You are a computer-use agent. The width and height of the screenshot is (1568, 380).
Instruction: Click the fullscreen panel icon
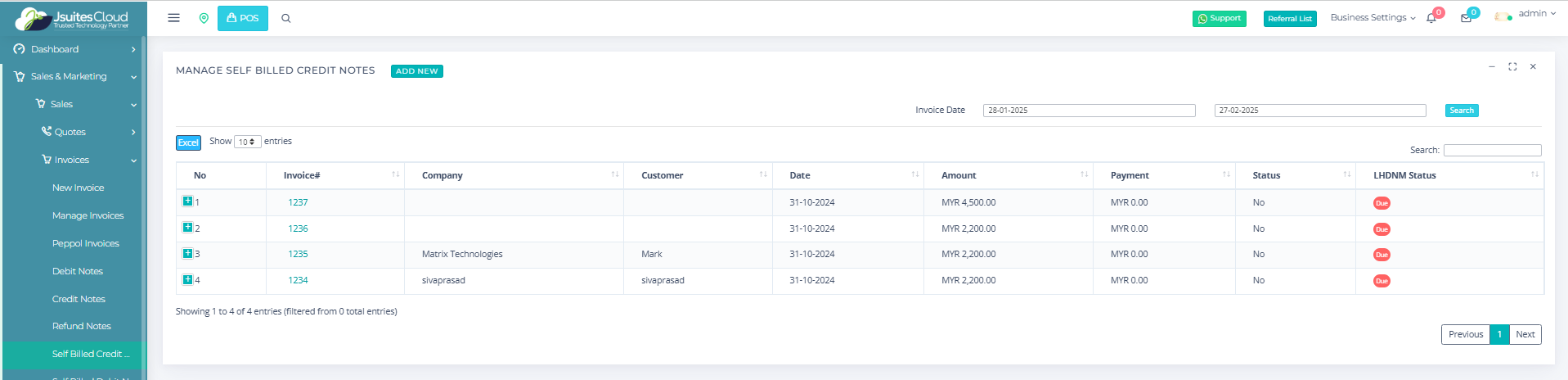tap(1512, 67)
